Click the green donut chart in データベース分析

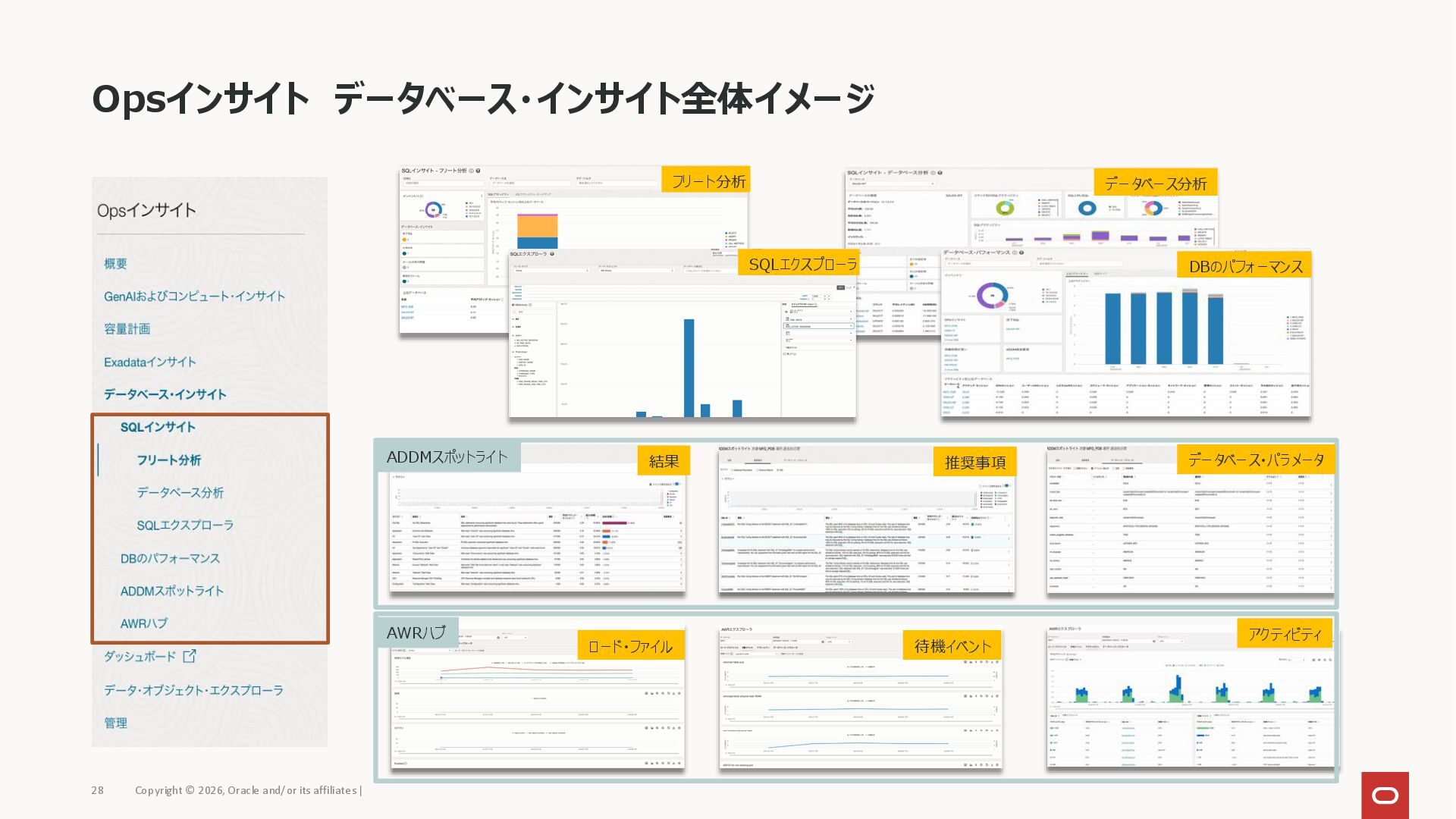pyautogui.click(x=1005, y=208)
